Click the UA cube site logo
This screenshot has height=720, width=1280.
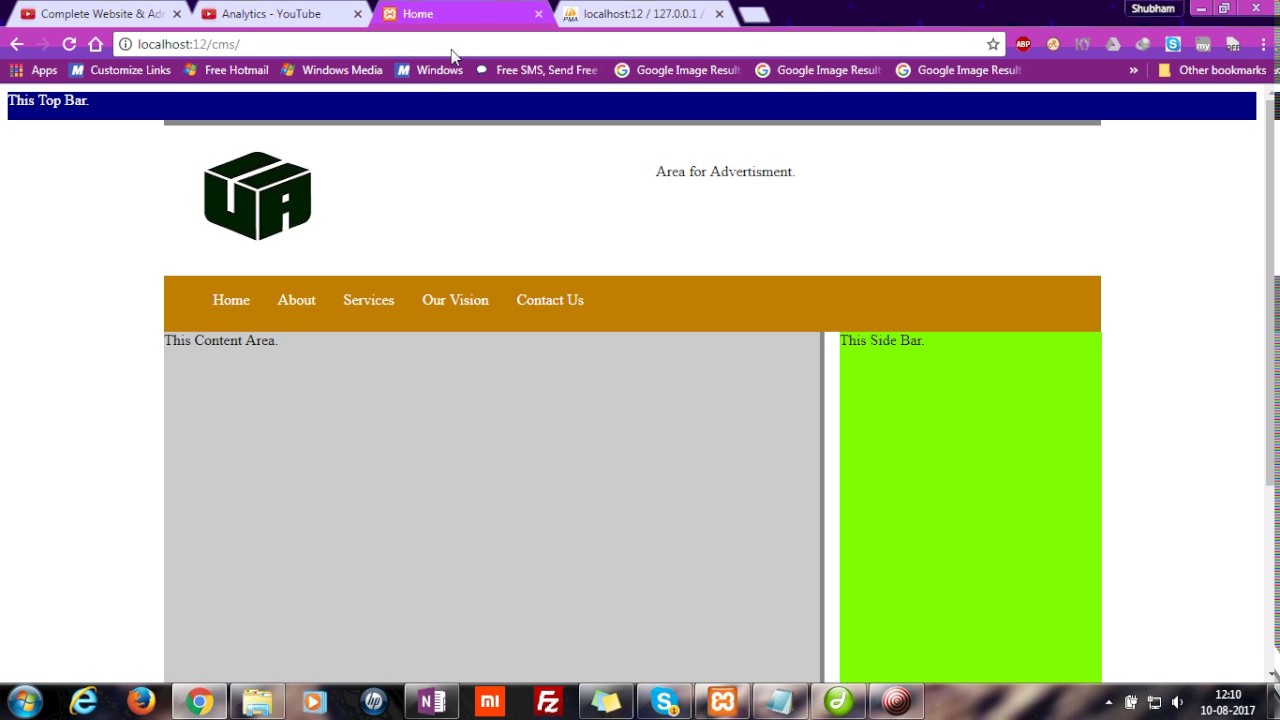(258, 196)
